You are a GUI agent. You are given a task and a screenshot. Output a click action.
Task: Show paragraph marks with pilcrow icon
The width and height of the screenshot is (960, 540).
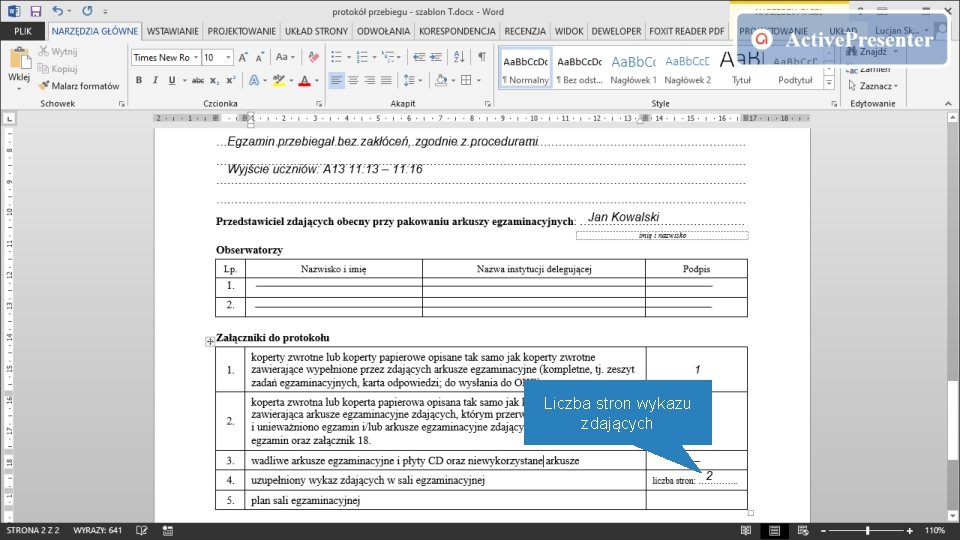tap(482, 58)
